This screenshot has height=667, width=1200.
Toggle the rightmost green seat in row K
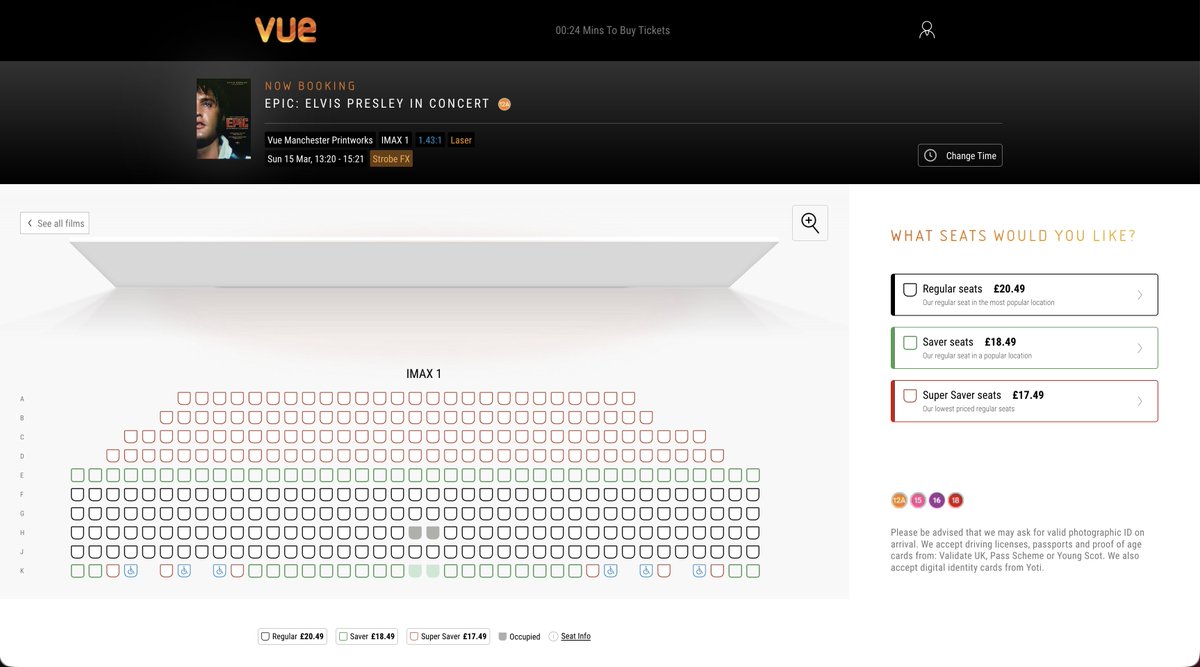tap(752, 571)
